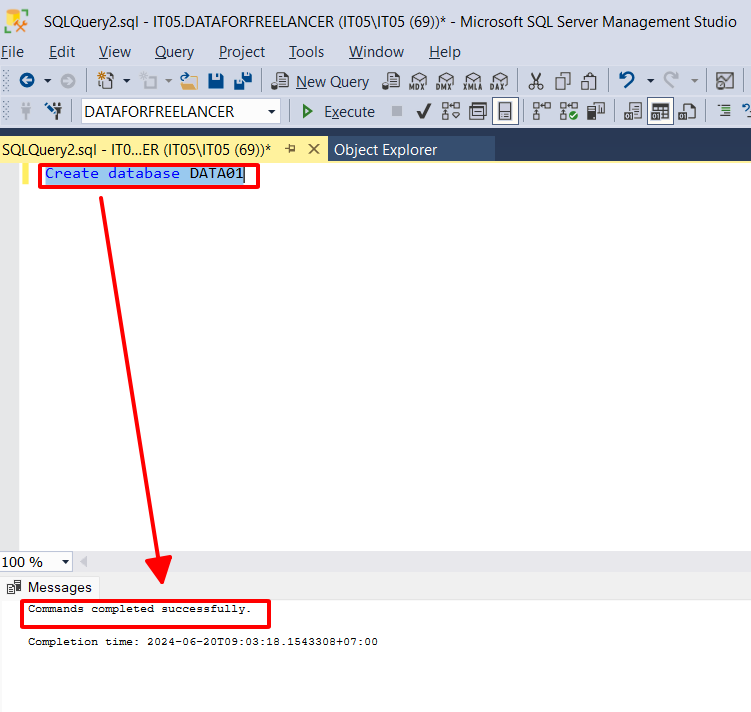The height and width of the screenshot is (712, 751).
Task: Open the Tools menu
Action: (x=306, y=52)
